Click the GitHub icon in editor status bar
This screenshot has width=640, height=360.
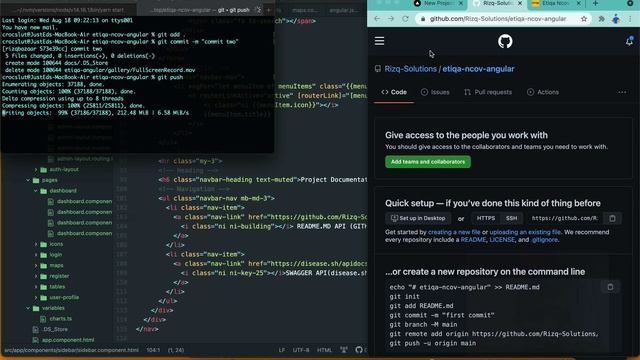359,350
